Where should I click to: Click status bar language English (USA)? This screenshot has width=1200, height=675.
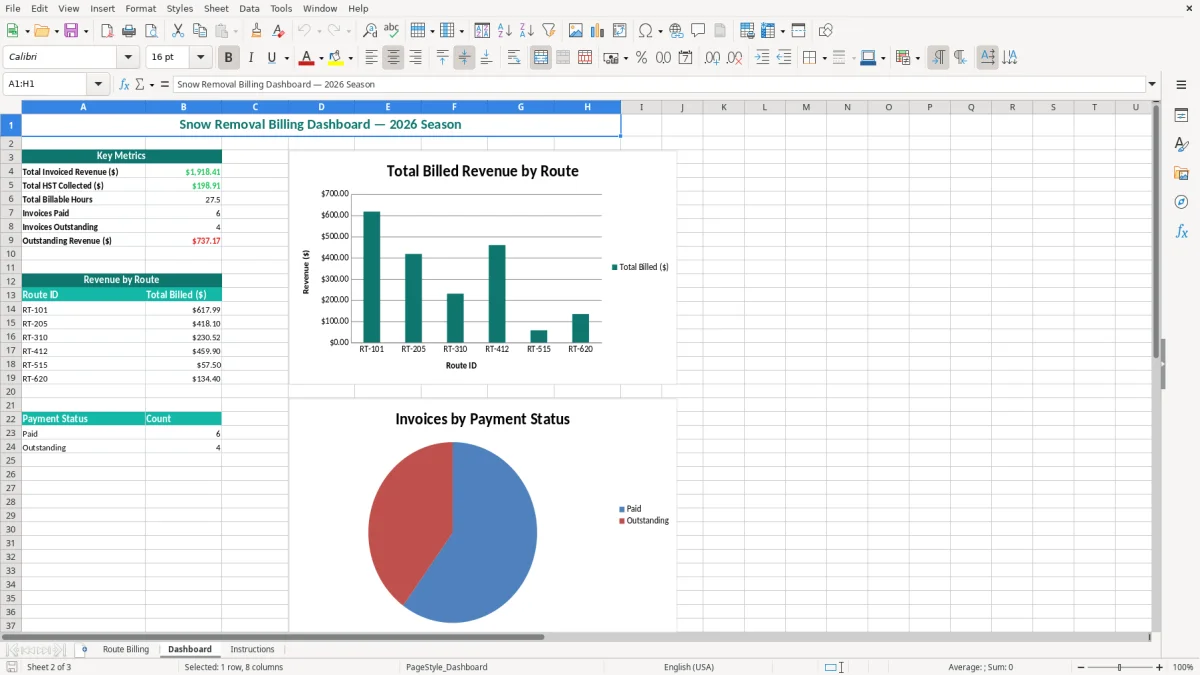[x=689, y=667]
